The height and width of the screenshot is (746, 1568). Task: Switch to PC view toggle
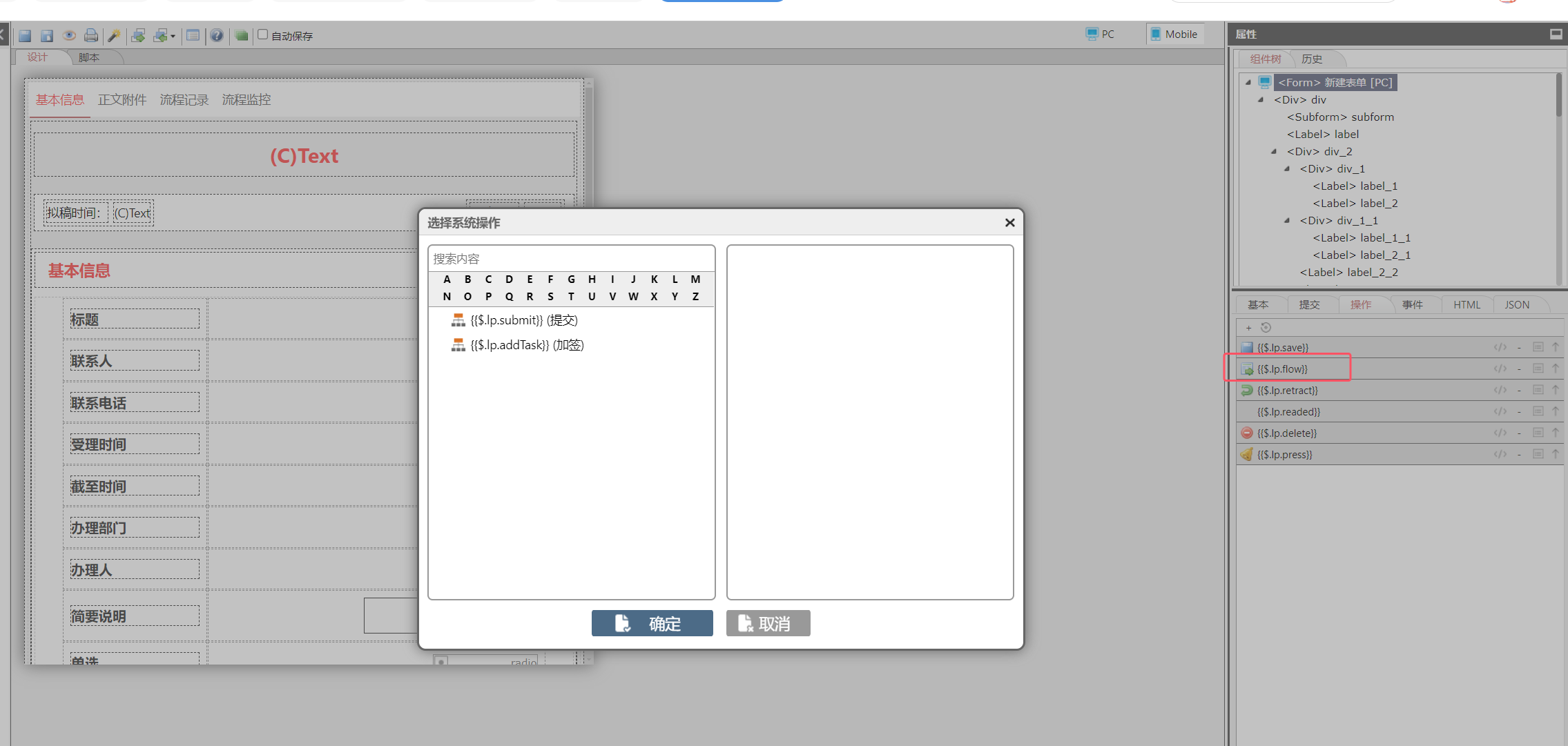pyautogui.click(x=1100, y=34)
